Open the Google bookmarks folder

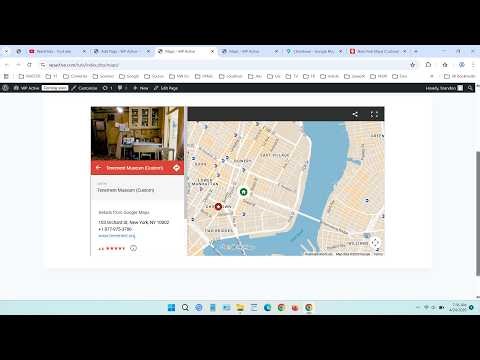pyautogui.click(x=129, y=76)
